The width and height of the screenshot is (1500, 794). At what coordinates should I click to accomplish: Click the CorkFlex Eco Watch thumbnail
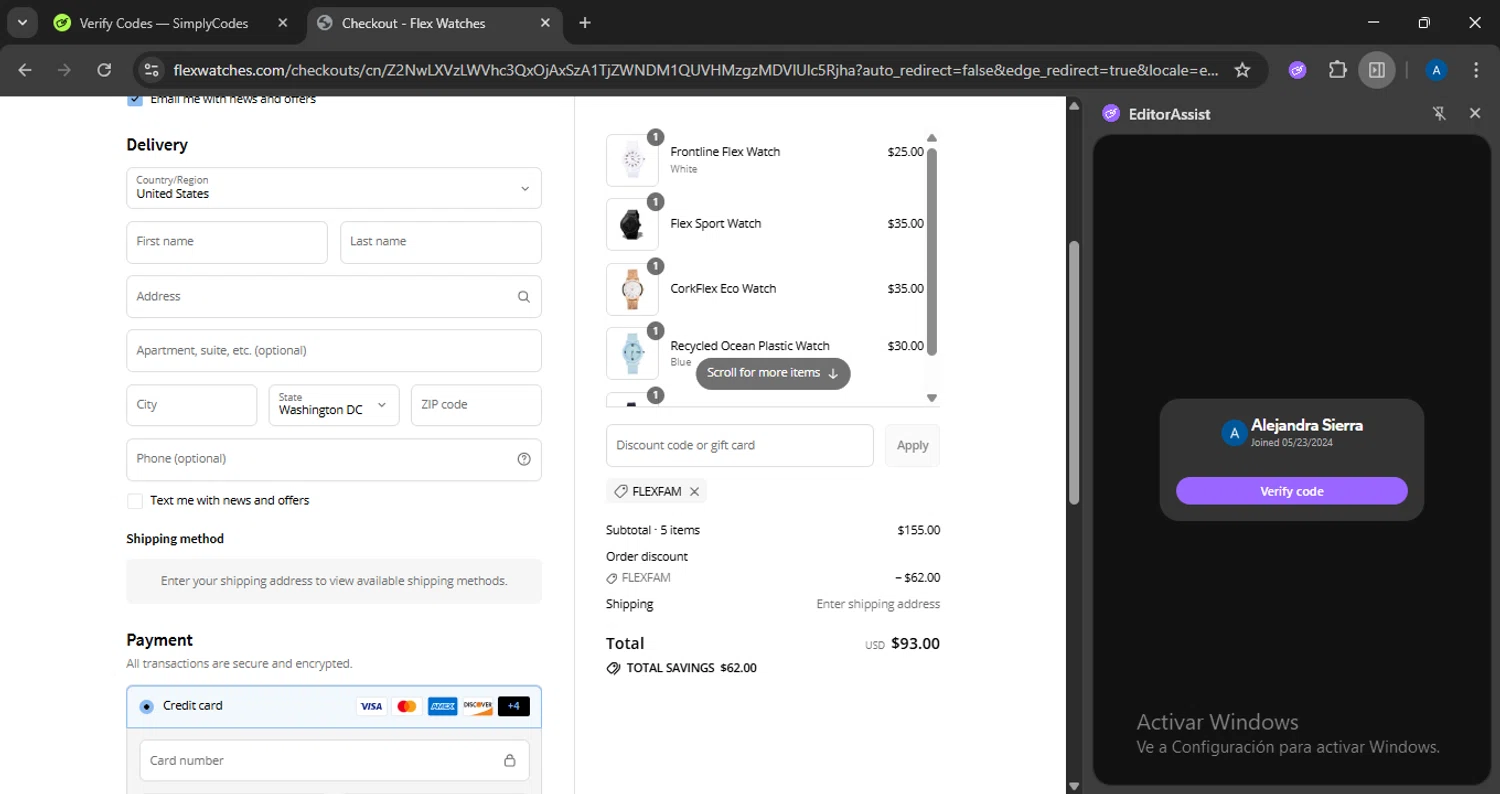tap(632, 289)
